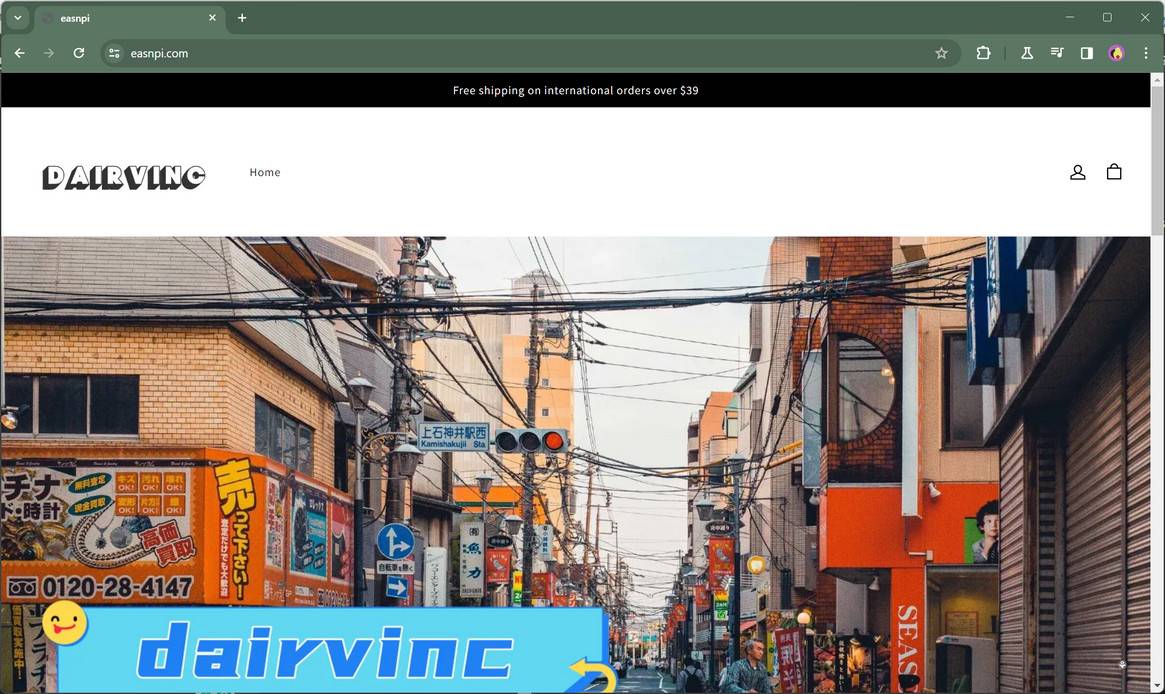Image resolution: width=1165 pixels, height=694 pixels.
Task: Reload easnpi.com with the refresh icon
Action: 78,53
